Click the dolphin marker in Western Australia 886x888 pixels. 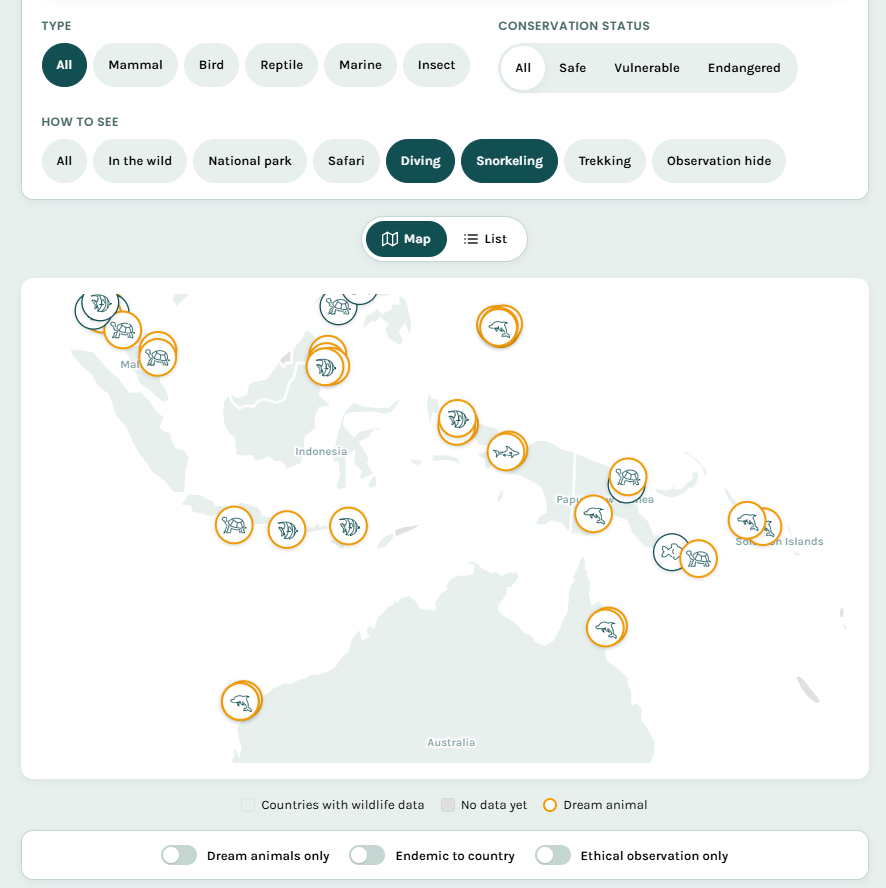[241, 702]
